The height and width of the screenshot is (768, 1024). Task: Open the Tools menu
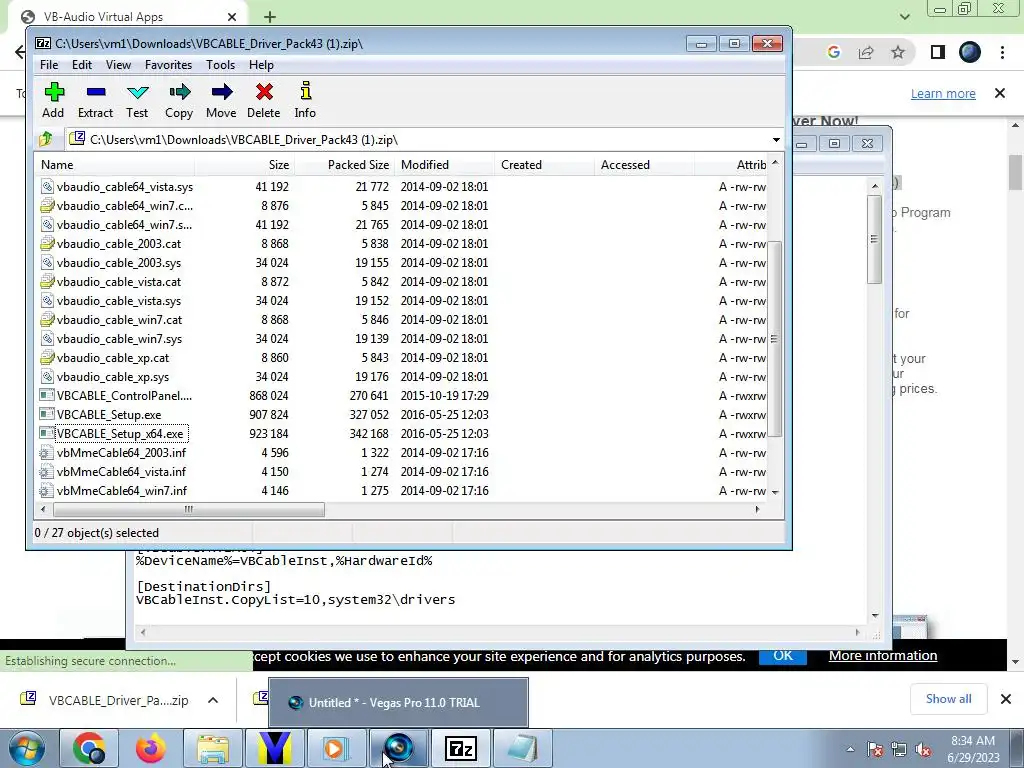pos(220,65)
